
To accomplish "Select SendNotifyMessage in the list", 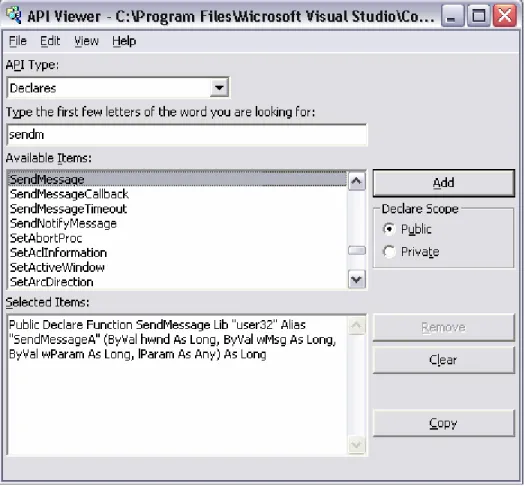I will (x=177, y=224).
